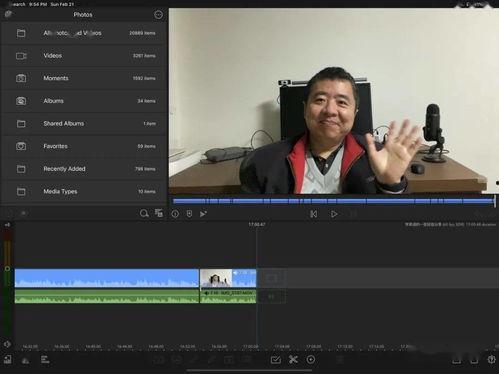Open the project manager icon at bottom left
The image size is (499, 374).
coord(8,359)
